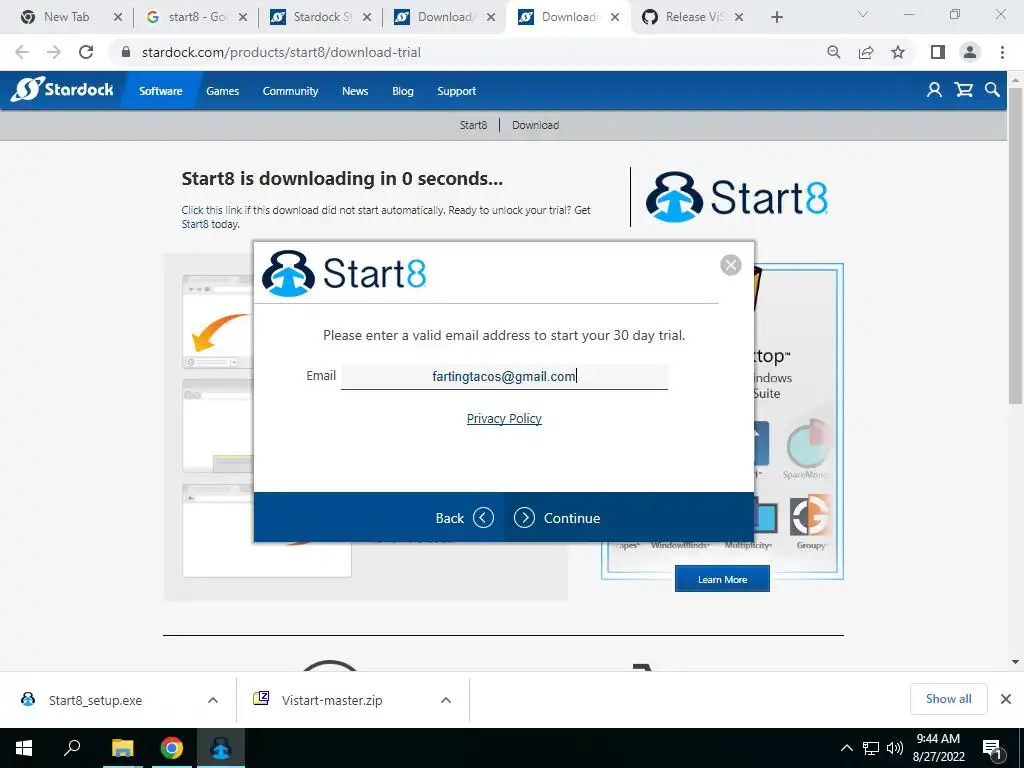Image resolution: width=1024 pixels, height=768 pixels.
Task: Reload the current page
Action: pyautogui.click(x=86, y=52)
